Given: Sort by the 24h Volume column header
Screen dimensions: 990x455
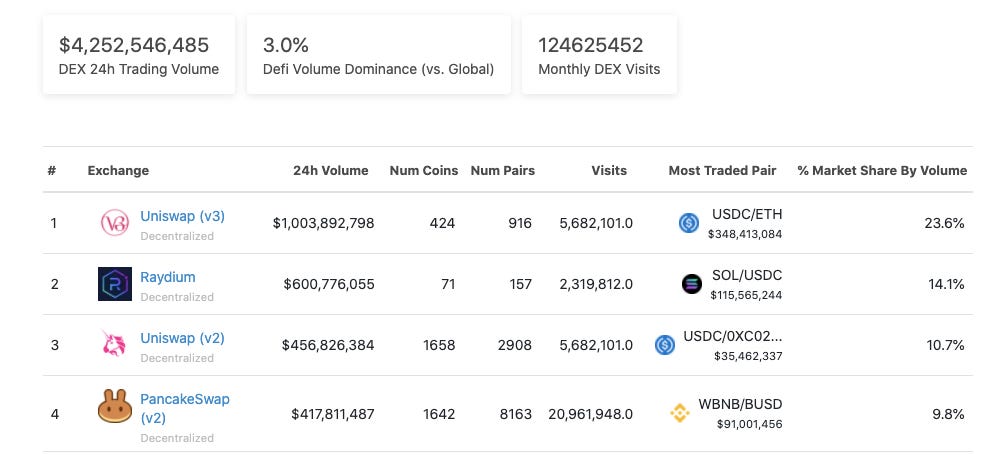Looking at the screenshot, I should click(331, 170).
